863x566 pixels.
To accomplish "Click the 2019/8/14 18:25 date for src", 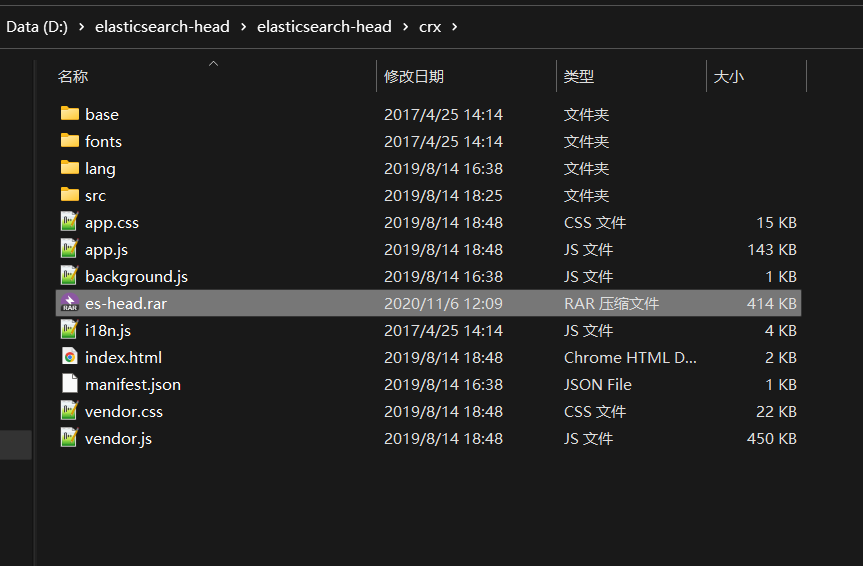I will point(443,195).
